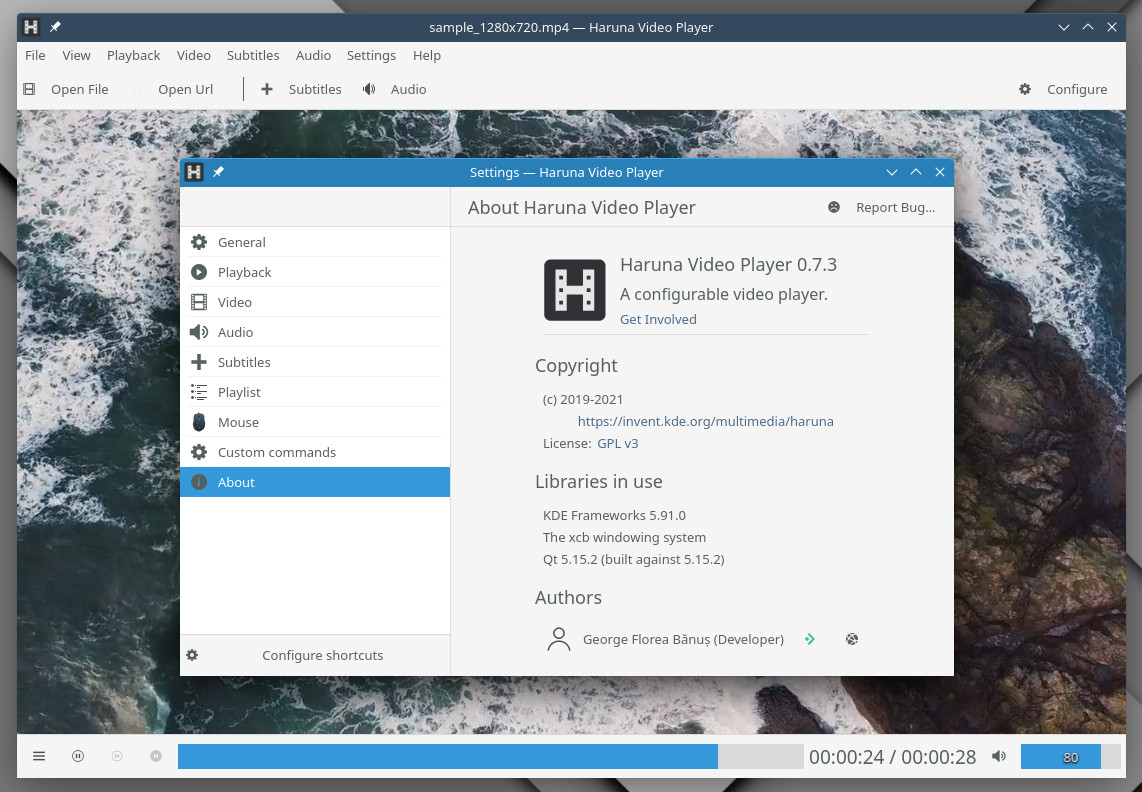
Task: Open the Audio menu in menu bar
Action: pos(313,55)
